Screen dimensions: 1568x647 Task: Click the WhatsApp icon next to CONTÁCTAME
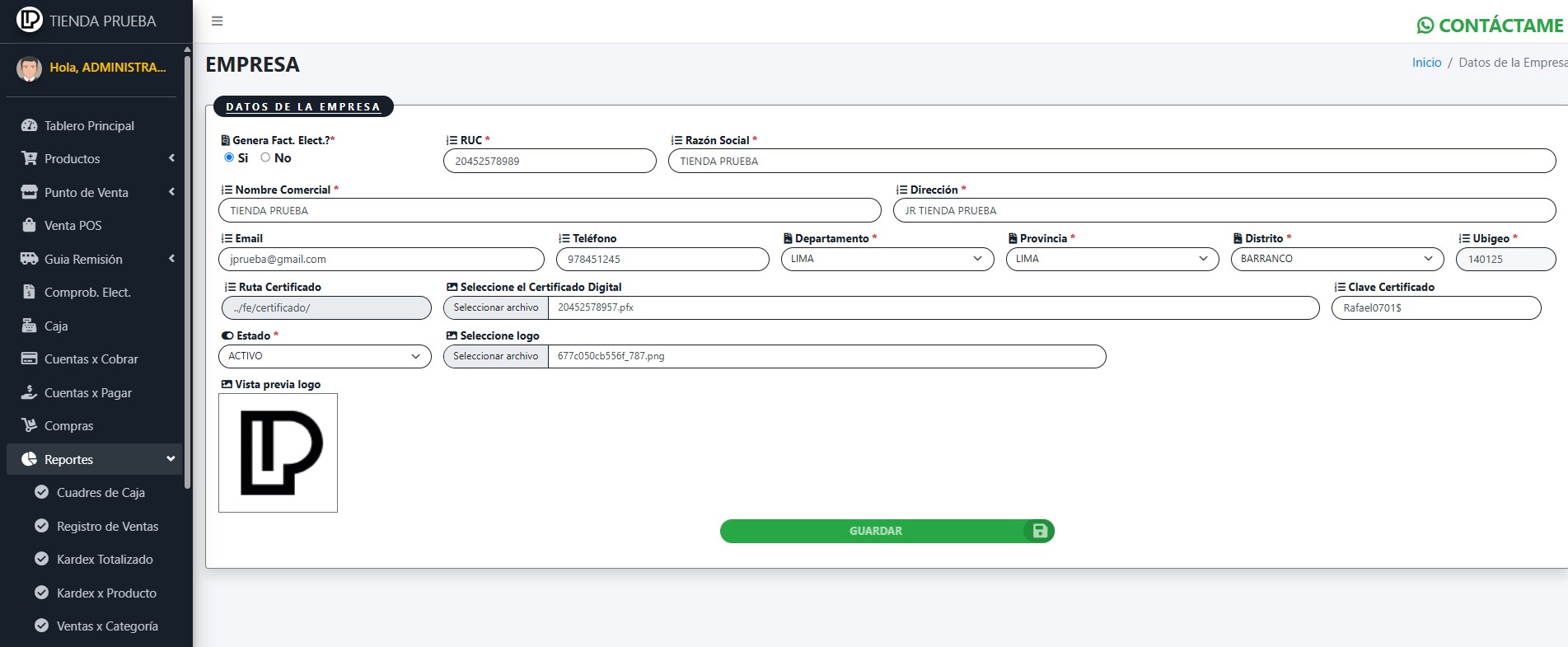tap(1425, 26)
